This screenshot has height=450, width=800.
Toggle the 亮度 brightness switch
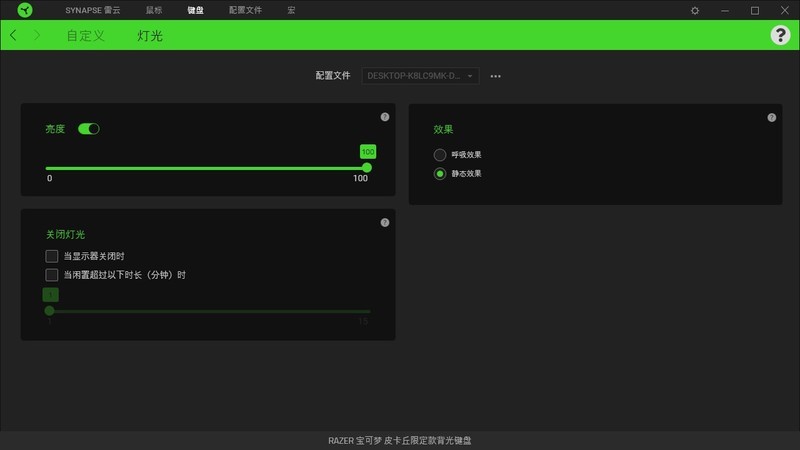[x=89, y=129]
